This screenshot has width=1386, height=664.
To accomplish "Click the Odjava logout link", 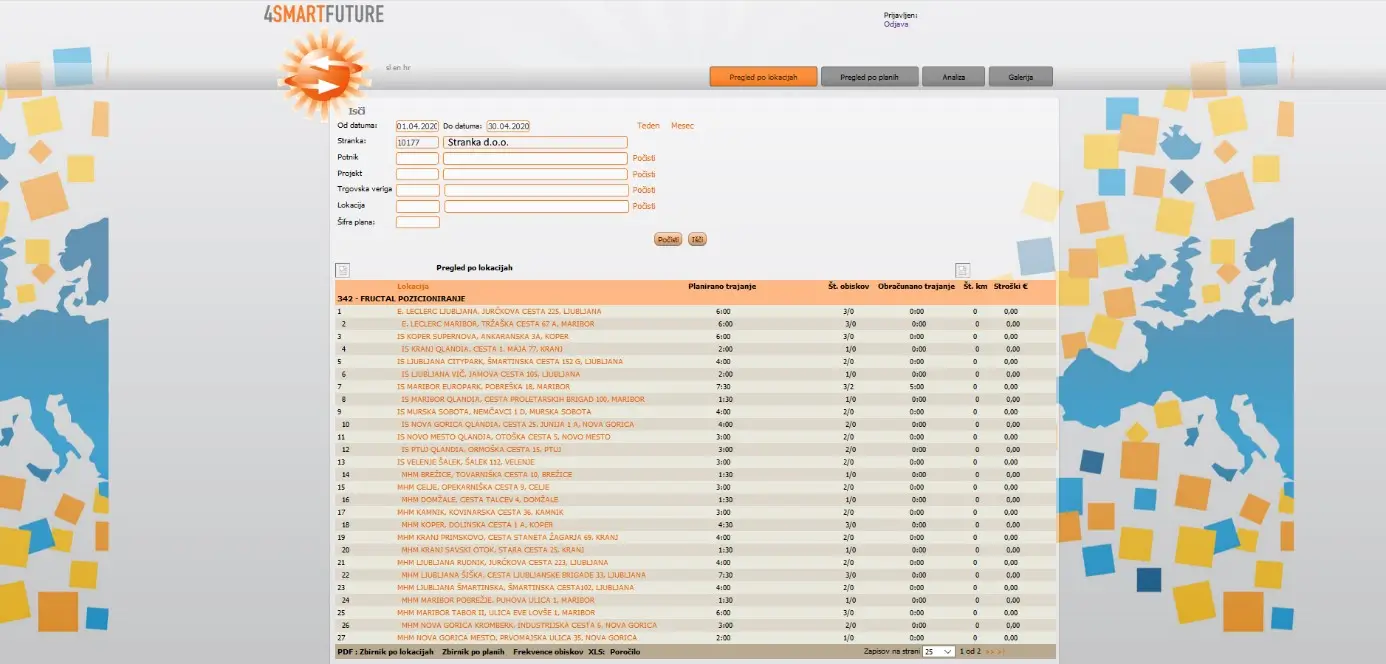I will [896, 24].
